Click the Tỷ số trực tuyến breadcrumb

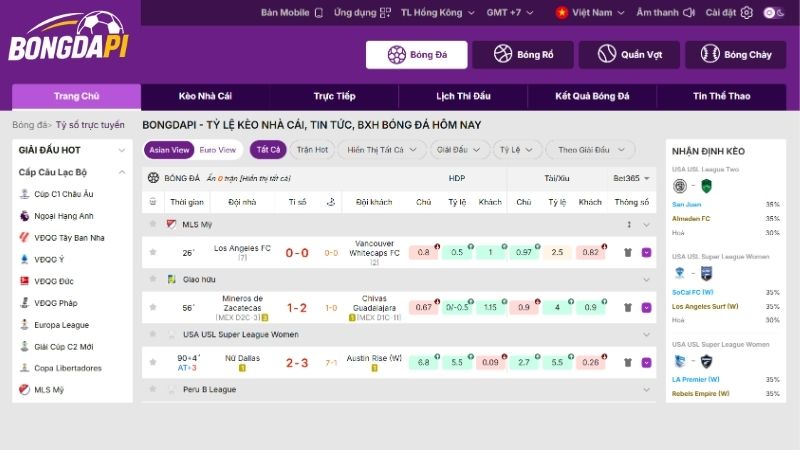90,125
